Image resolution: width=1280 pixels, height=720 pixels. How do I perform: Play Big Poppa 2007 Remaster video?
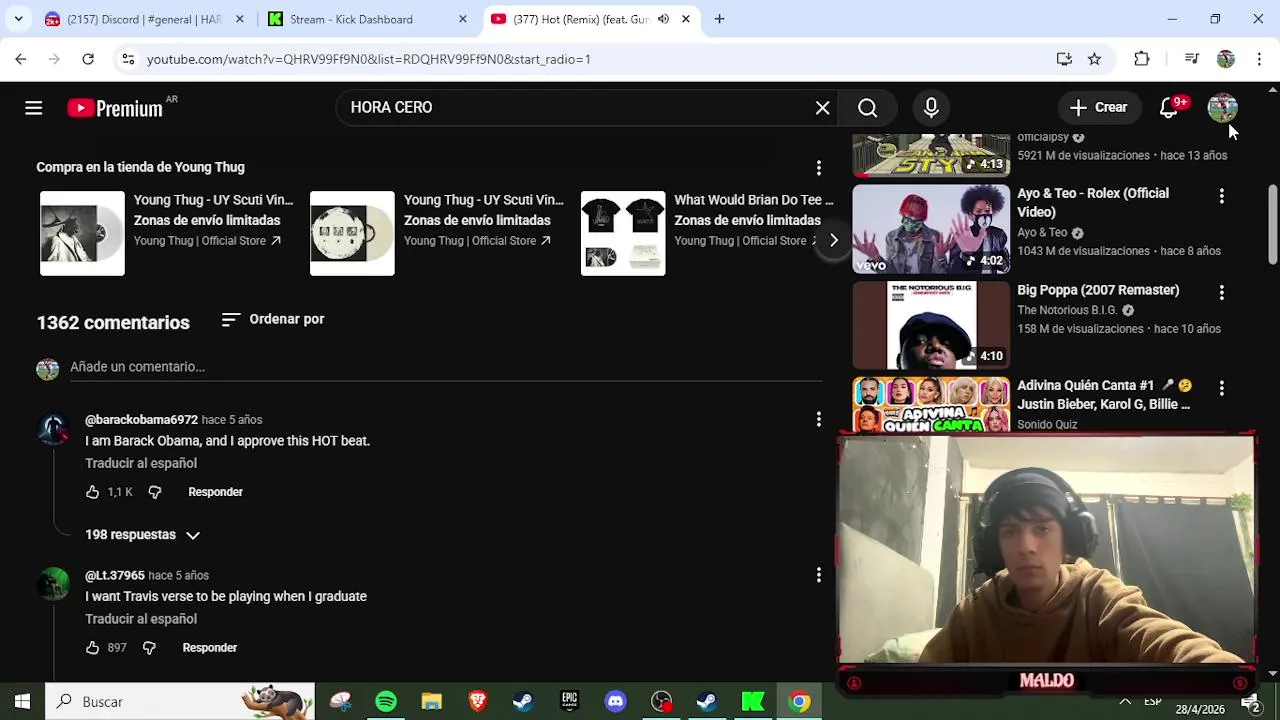coord(931,325)
